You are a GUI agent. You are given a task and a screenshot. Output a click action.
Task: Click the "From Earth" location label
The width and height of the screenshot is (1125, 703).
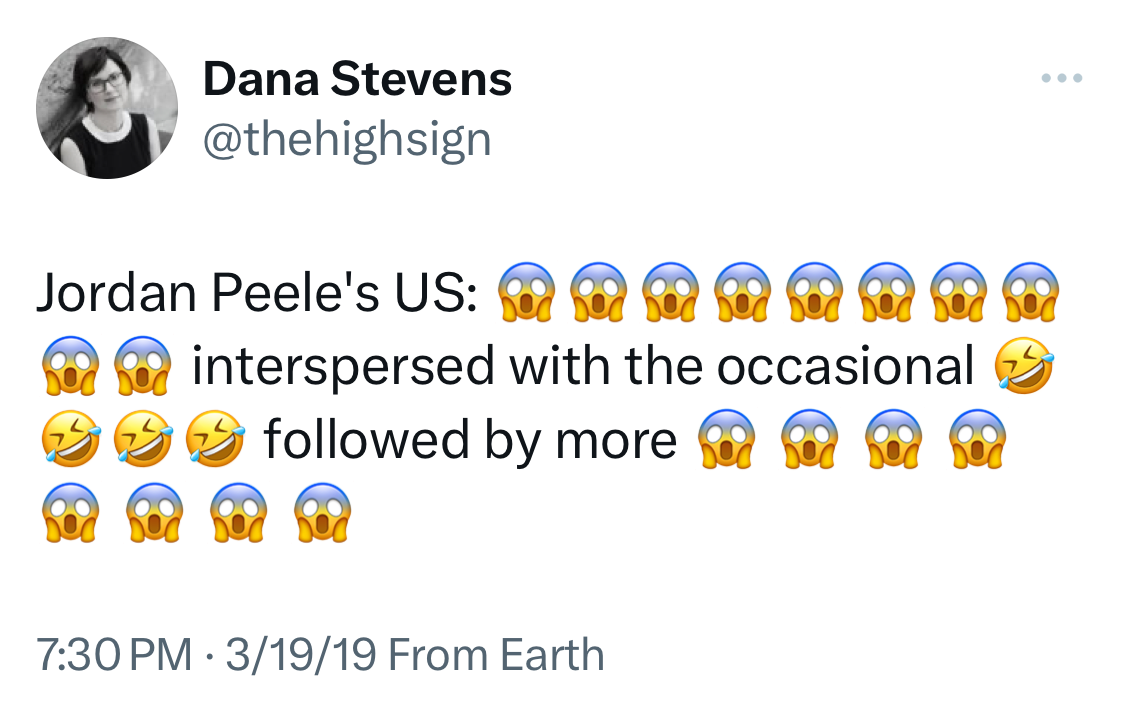tap(496, 655)
